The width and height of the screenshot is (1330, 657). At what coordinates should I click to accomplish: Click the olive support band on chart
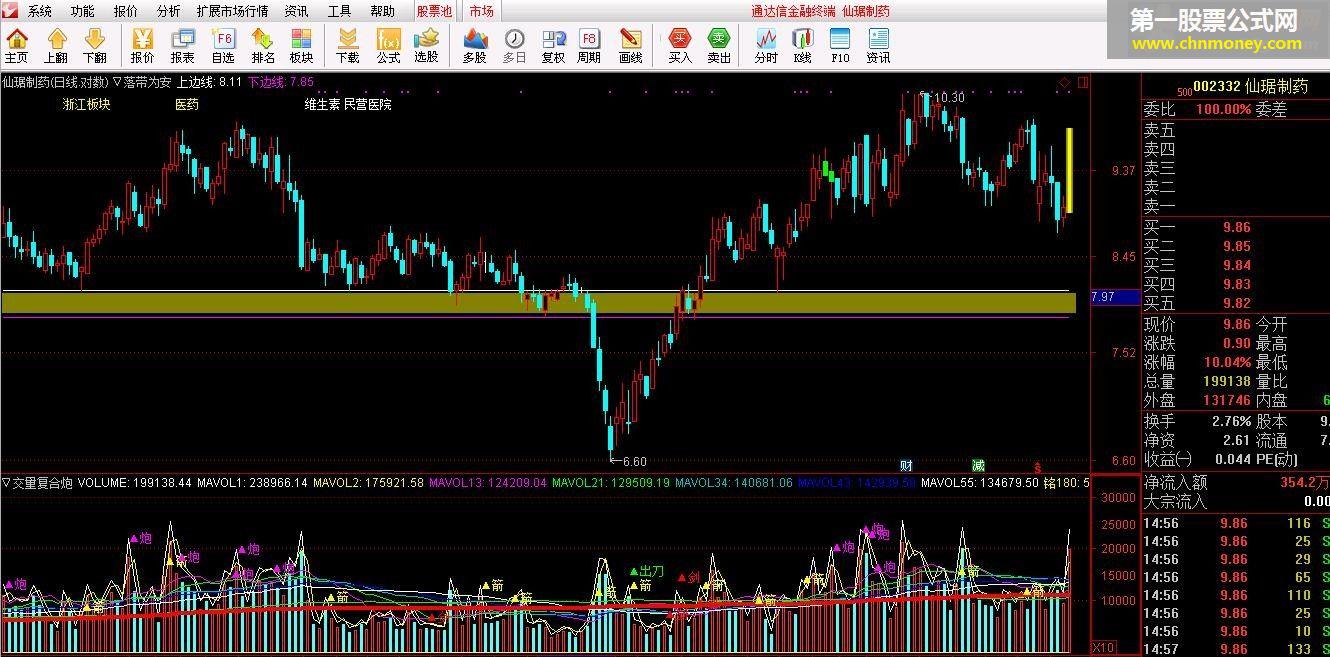pyautogui.click(x=538, y=303)
